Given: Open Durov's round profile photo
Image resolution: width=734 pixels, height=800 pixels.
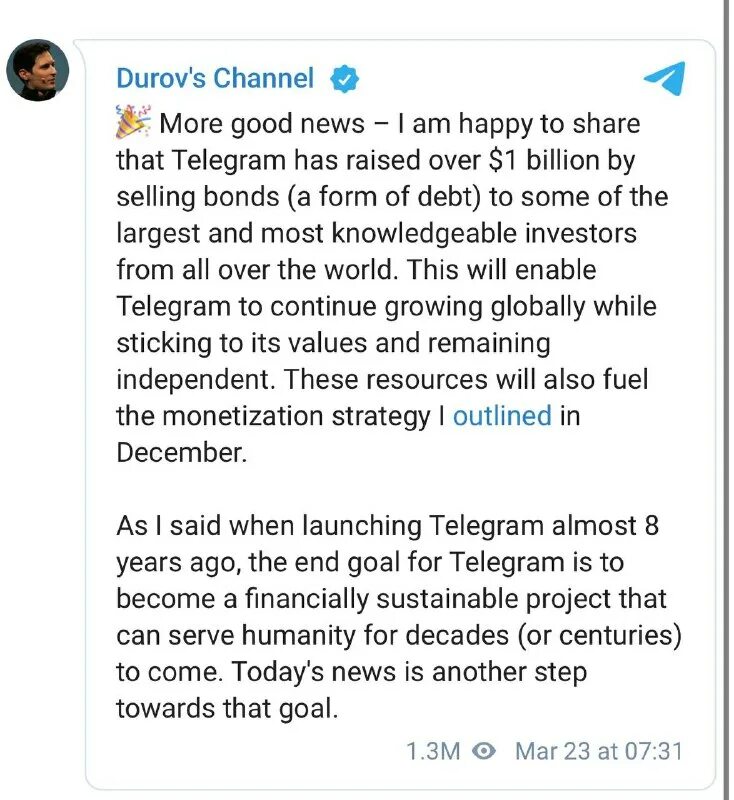Looking at the screenshot, I should click(x=38, y=70).
